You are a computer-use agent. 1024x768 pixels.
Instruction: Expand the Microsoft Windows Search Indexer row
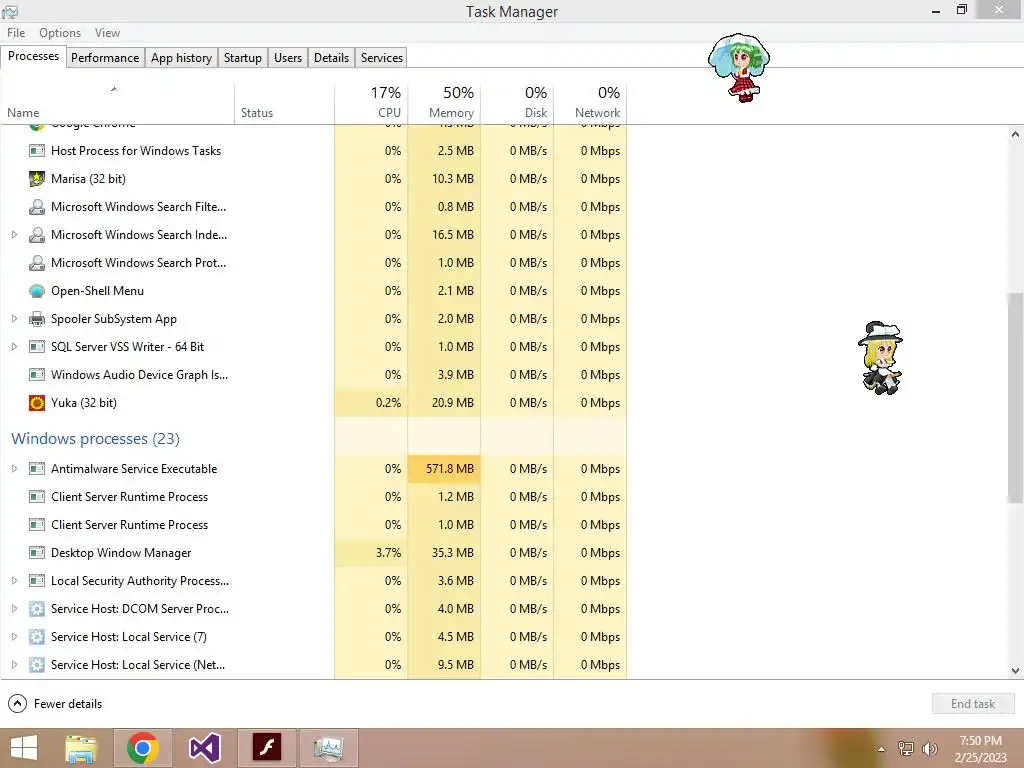tap(14, 234)
